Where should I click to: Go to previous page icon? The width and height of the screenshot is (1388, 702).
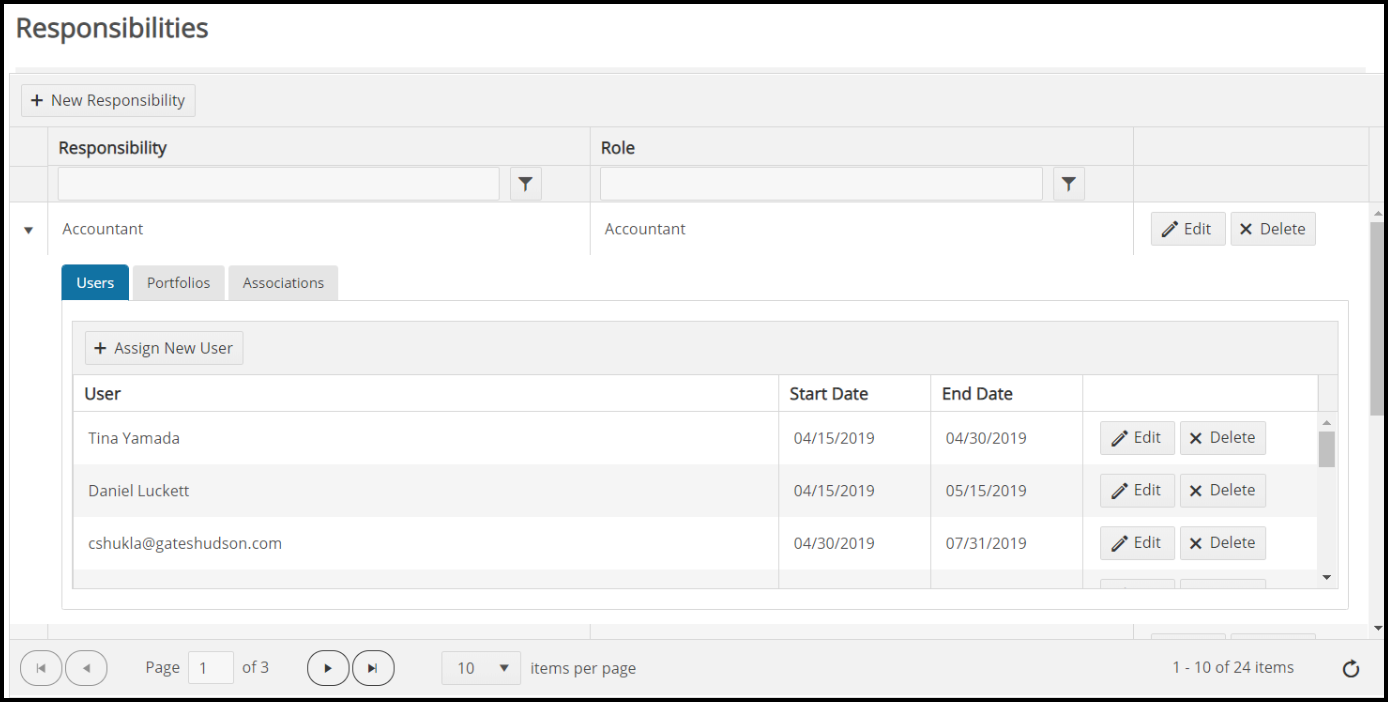86,668
